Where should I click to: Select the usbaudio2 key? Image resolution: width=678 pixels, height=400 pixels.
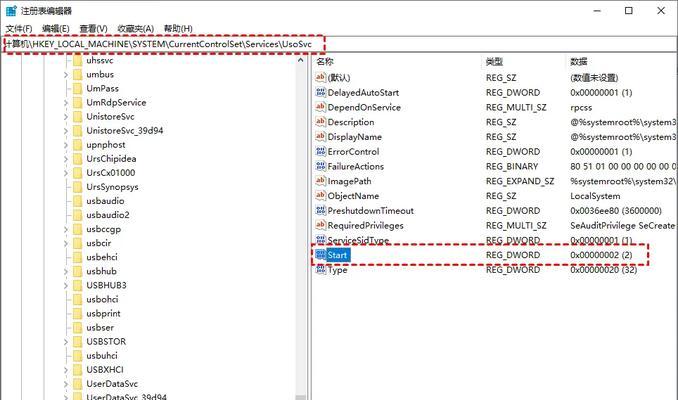tap(108, 215)
